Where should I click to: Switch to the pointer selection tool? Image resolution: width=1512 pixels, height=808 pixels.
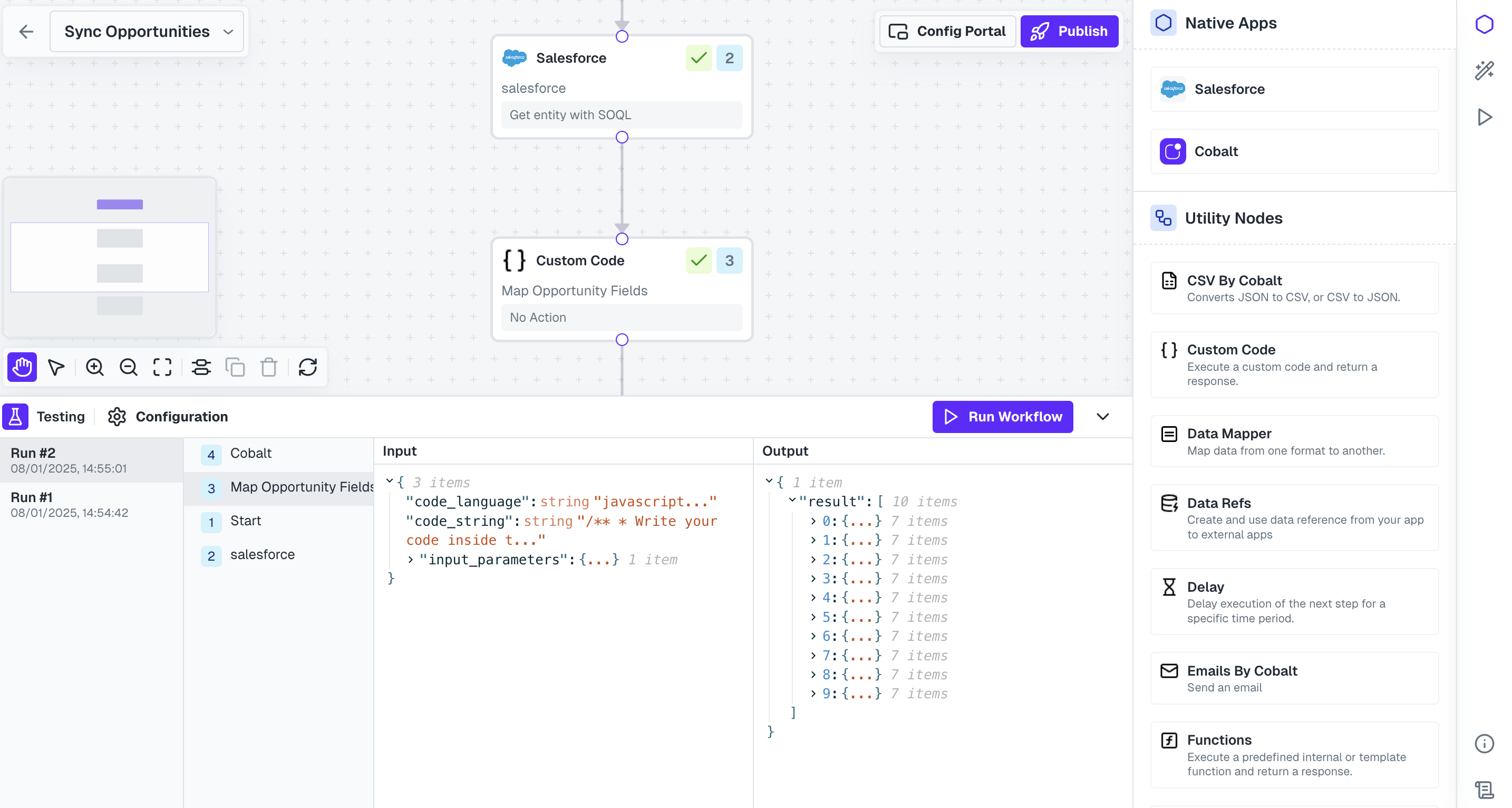(56, 367)
